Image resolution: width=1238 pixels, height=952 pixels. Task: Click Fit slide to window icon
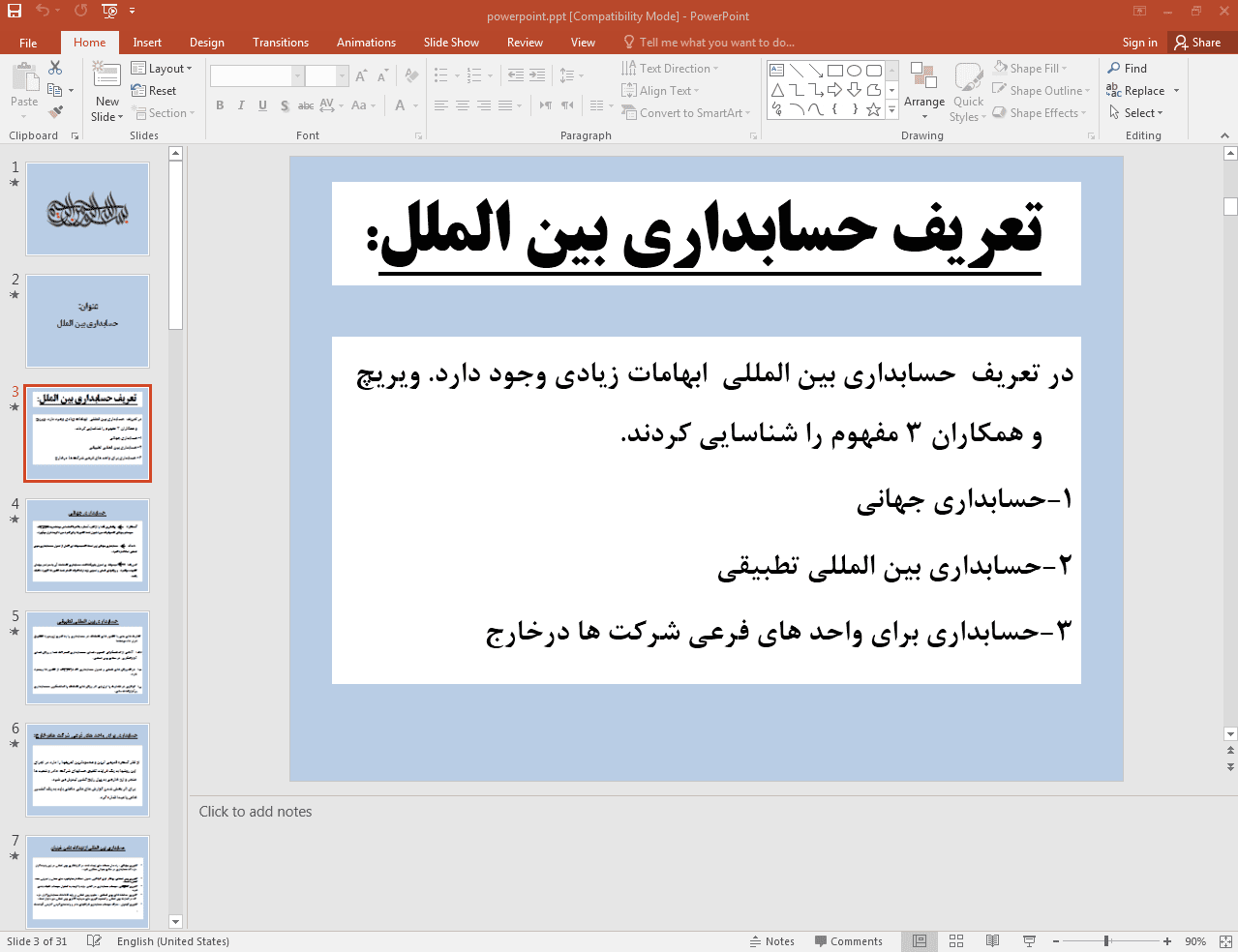tap(1225, 941)
